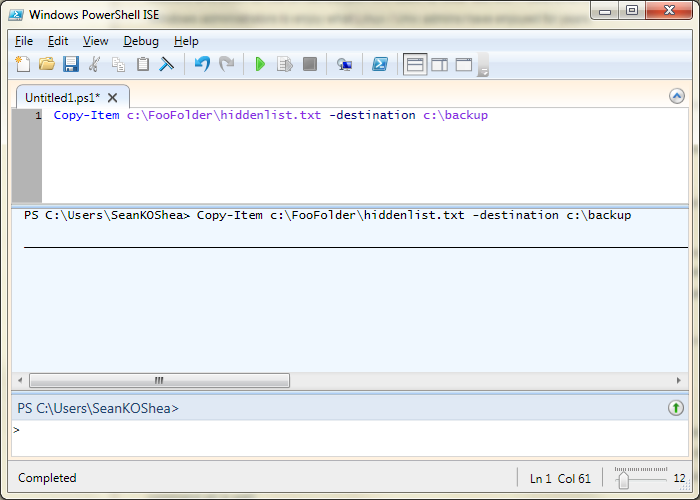
Task: Run selection icon in toolbar
Action: click(284, 64)
